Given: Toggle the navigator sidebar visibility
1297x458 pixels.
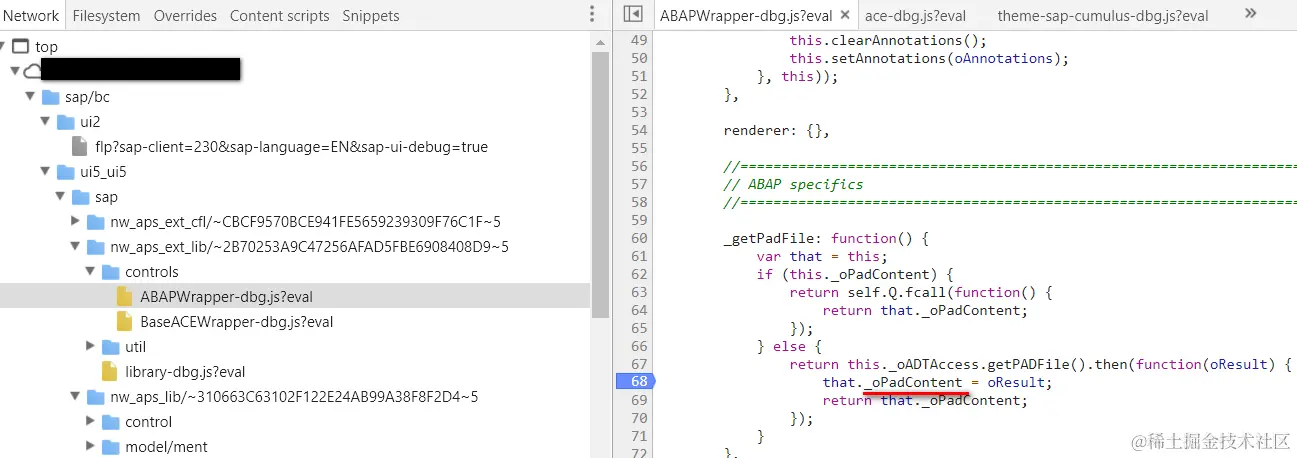Looking at the screenshot, I should pos(632,14).
